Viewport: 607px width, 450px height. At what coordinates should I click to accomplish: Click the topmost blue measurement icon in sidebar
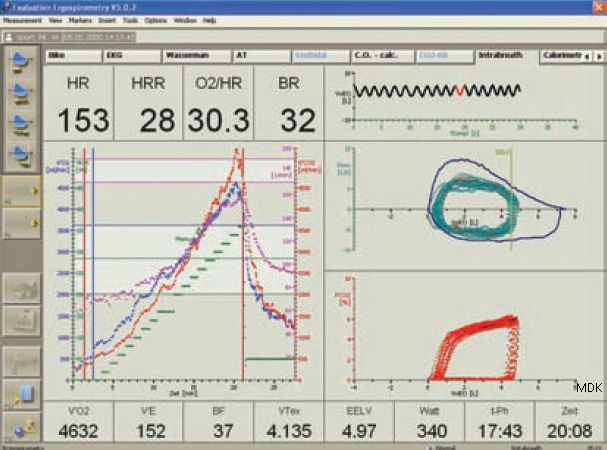(x=21, y=62)
